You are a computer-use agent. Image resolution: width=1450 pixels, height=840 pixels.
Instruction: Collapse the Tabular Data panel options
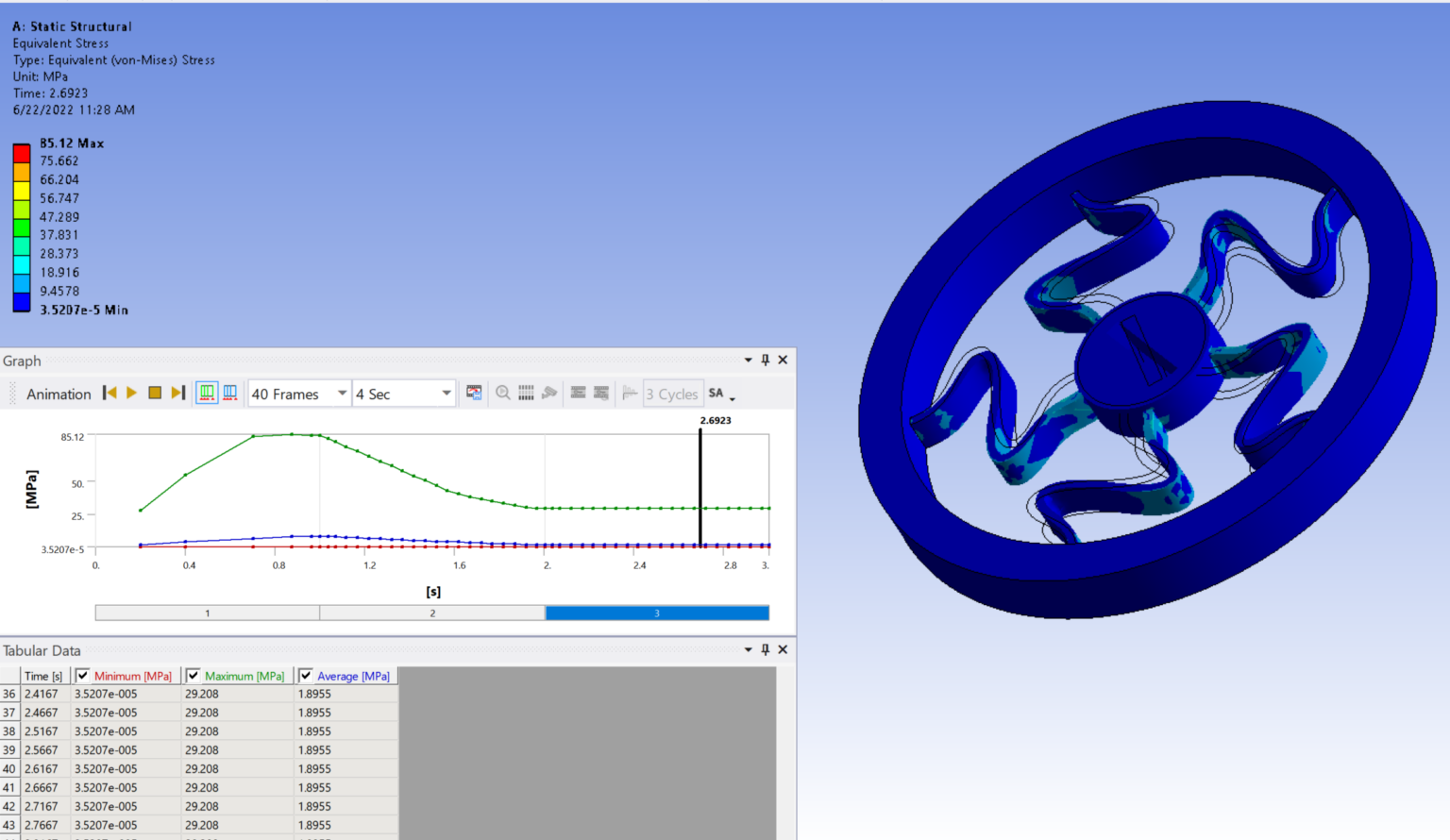pos(748,649)
